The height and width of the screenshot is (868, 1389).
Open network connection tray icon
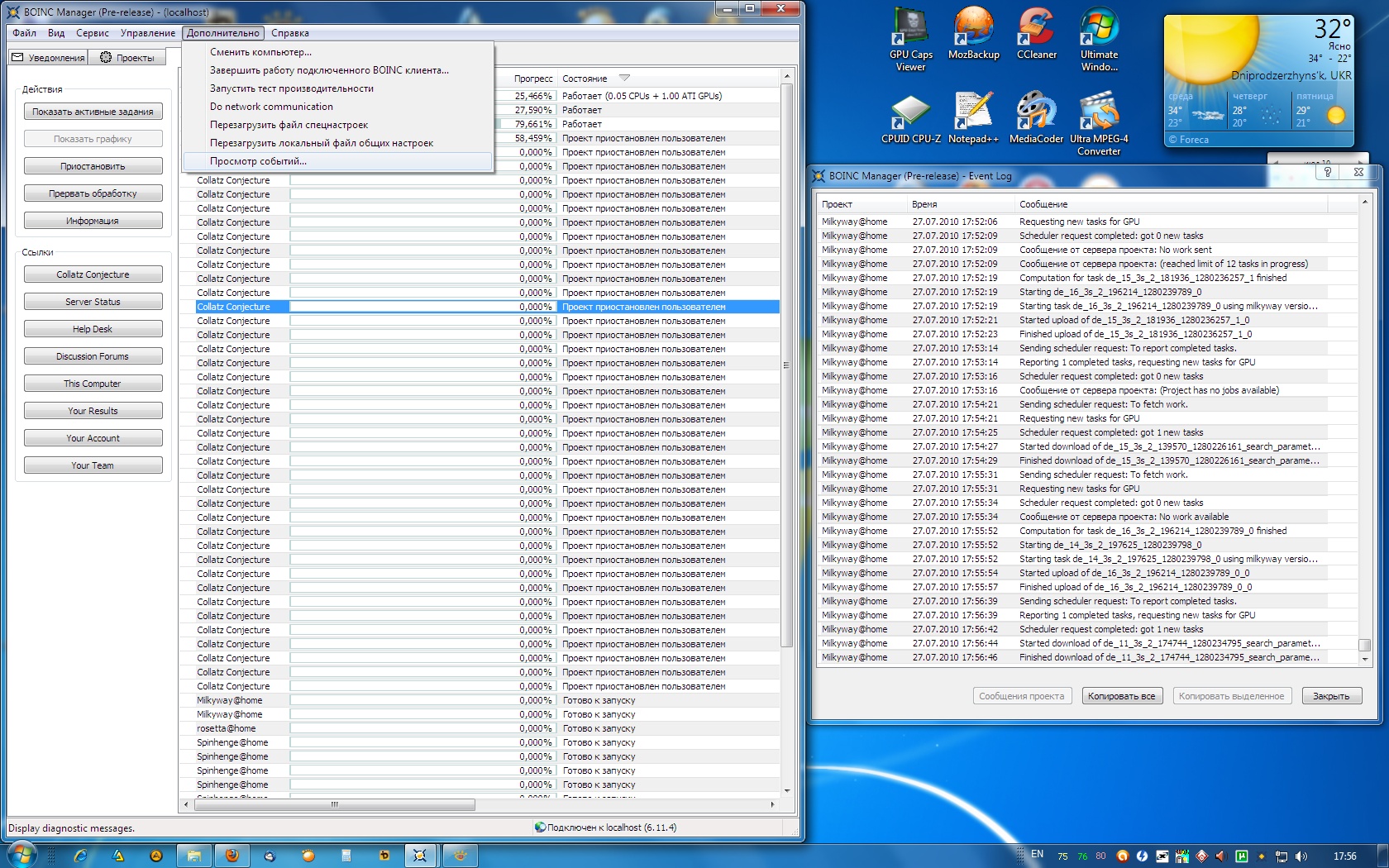[1282, 856]
